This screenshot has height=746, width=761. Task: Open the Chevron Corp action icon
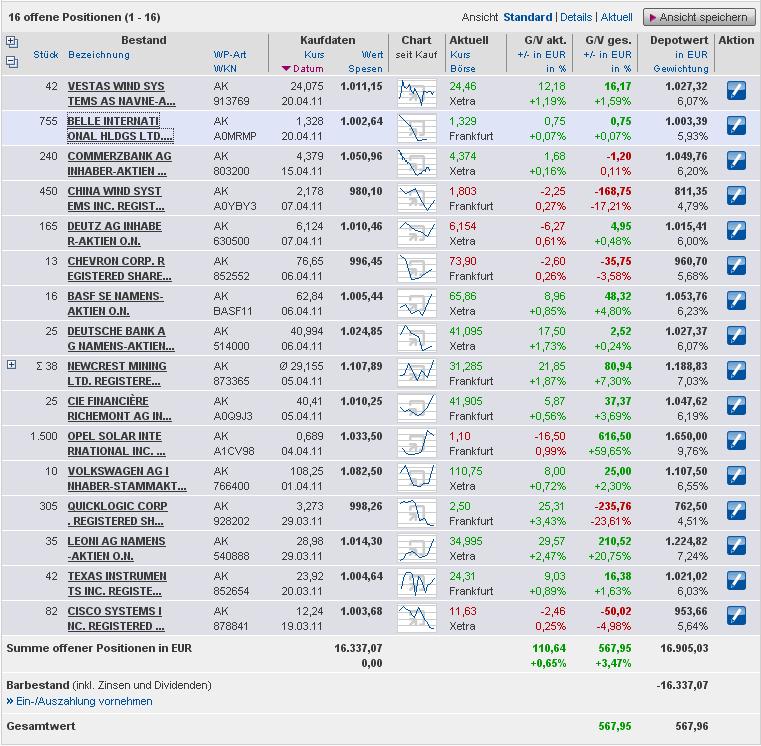(x=736, y=265)
